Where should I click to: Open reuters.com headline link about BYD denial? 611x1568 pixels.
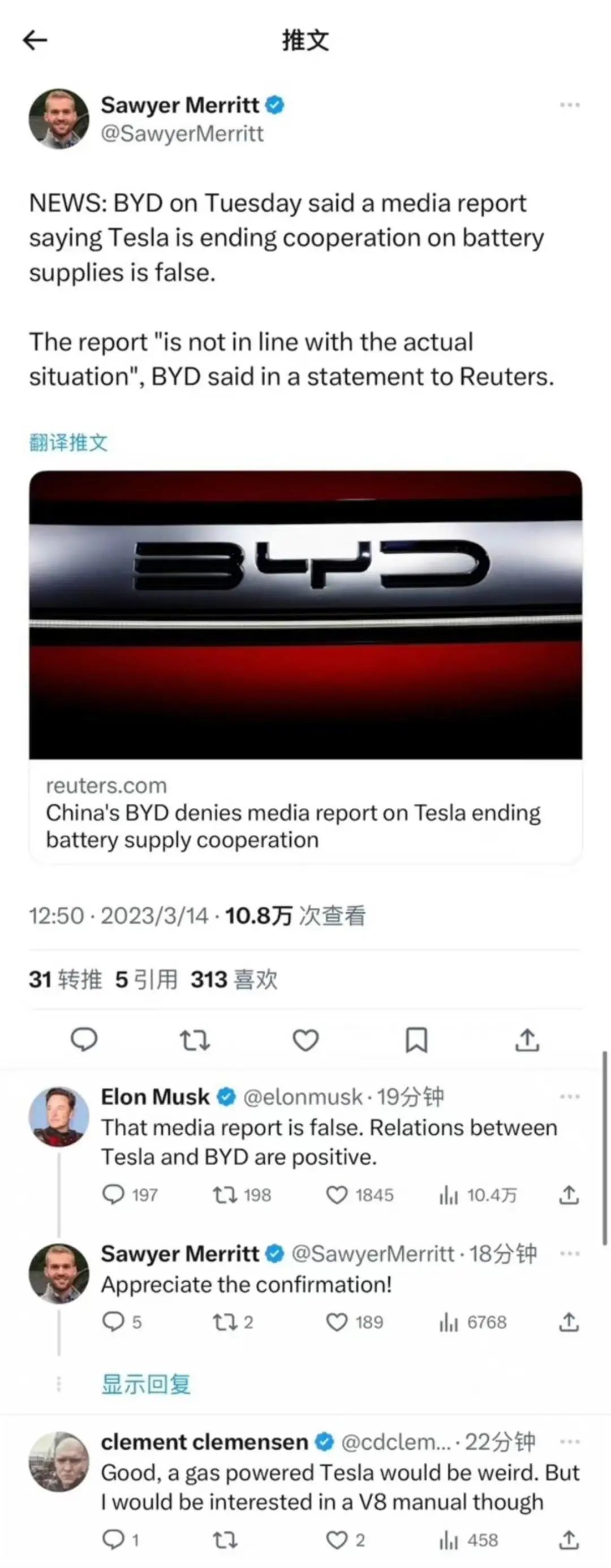[x=293, y=826]
